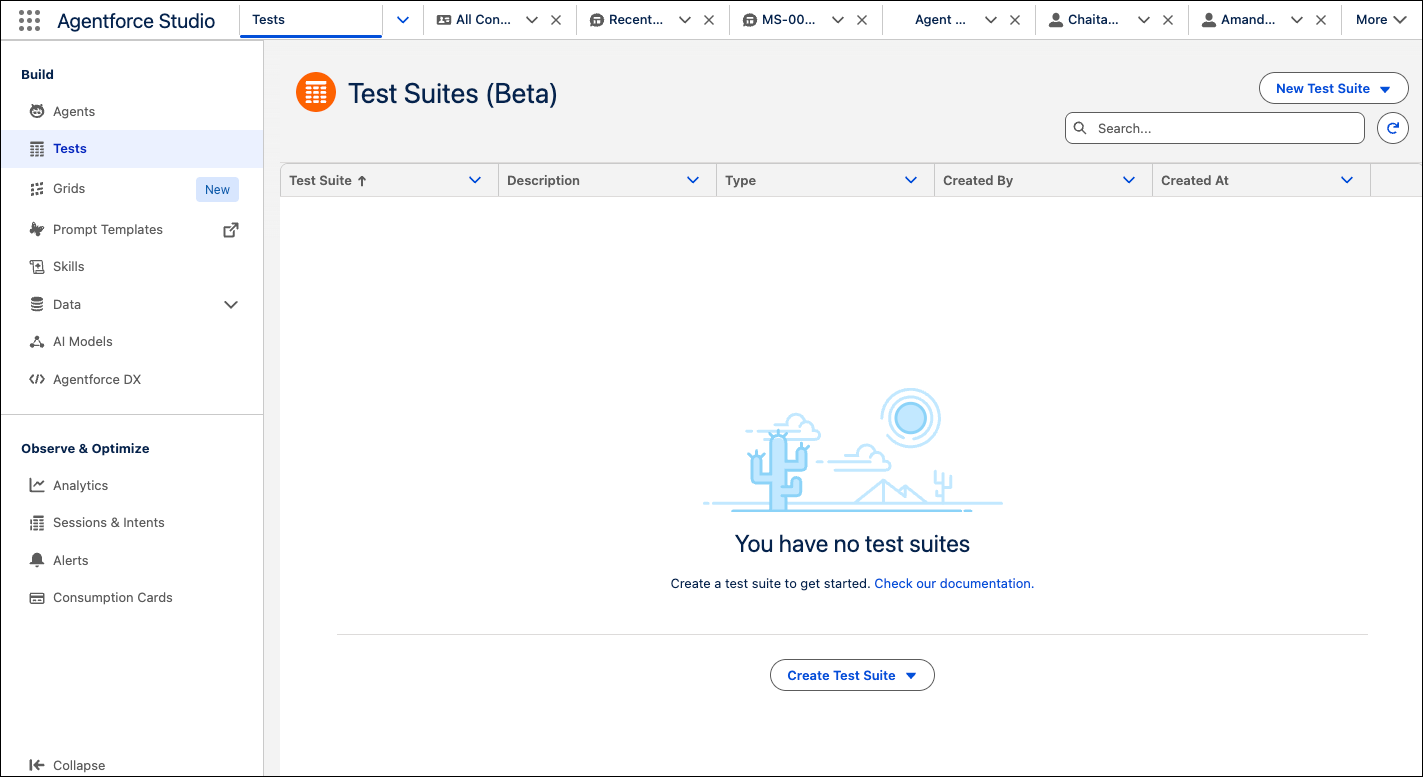The width and height of the screenshot is (1423, 777).
Task: Open the Created At column menu chevron
Action: point(1347,180)
